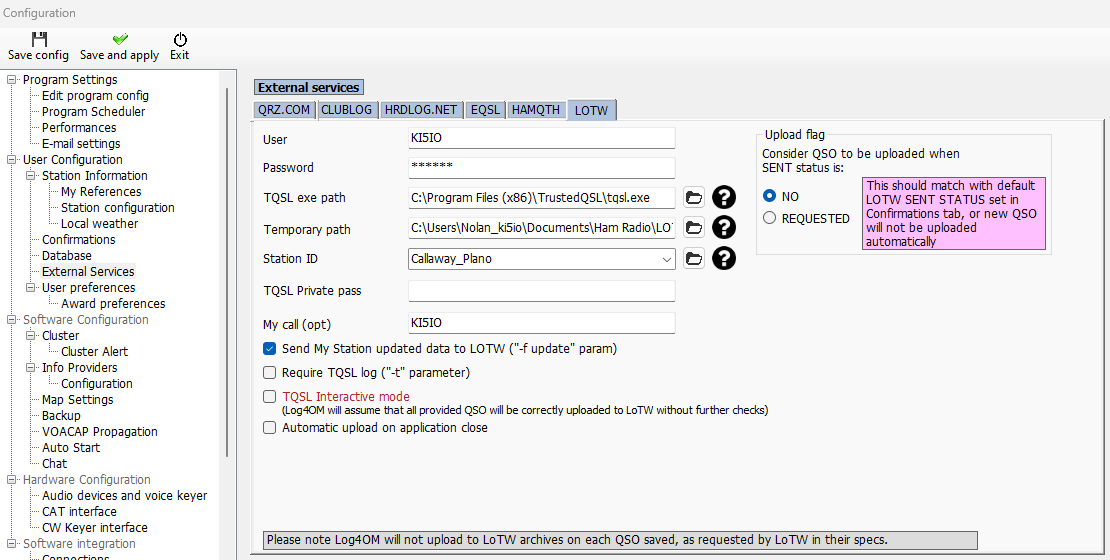This screenshot has height=560, width=1110.
Task: Click the Exit power icon
Action: (x=180, y=40)
